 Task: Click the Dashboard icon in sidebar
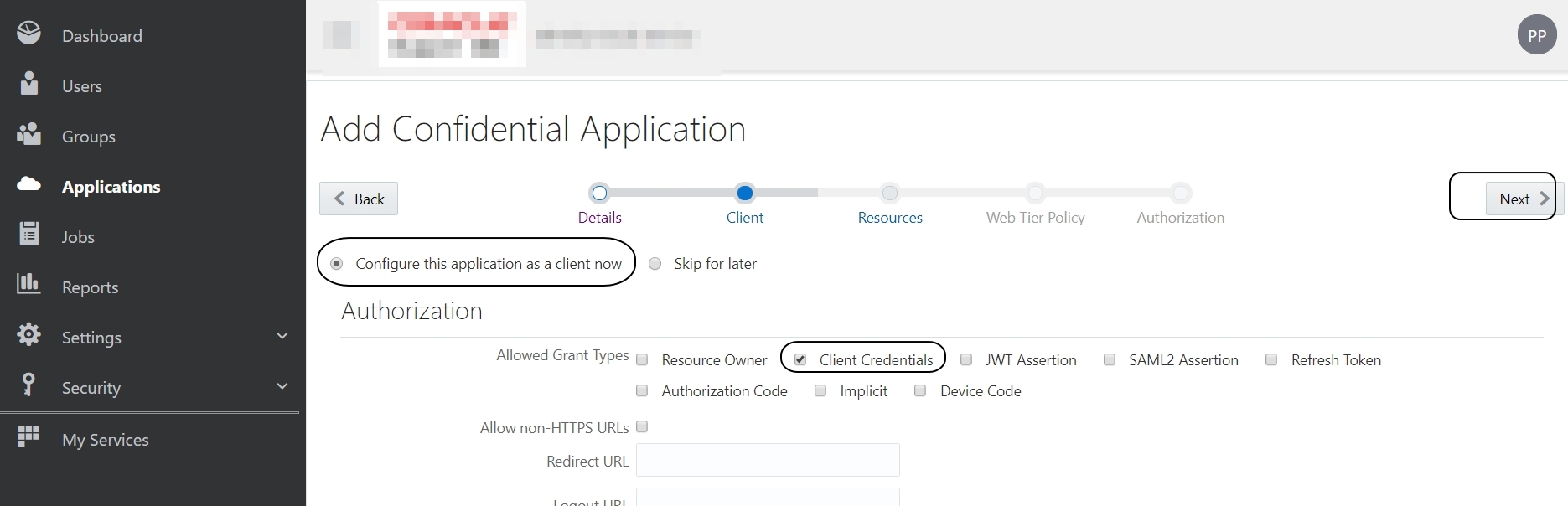pyautogui.click(x=28, y=34)
